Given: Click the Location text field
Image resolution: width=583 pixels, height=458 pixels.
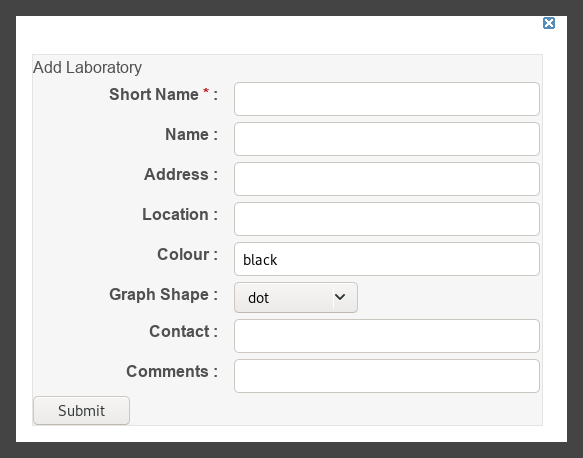Looking at the screenshot, I should [x=387, y=219].
